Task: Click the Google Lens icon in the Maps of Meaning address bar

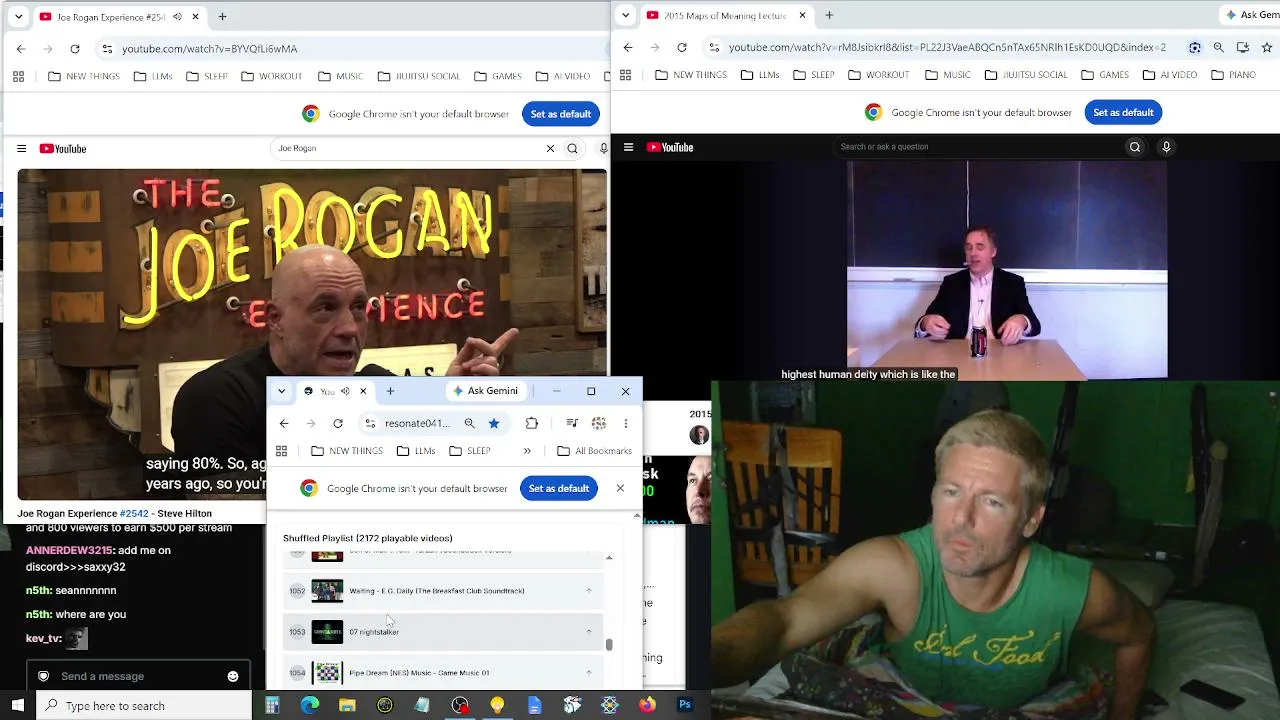Action: [1195, 47]
